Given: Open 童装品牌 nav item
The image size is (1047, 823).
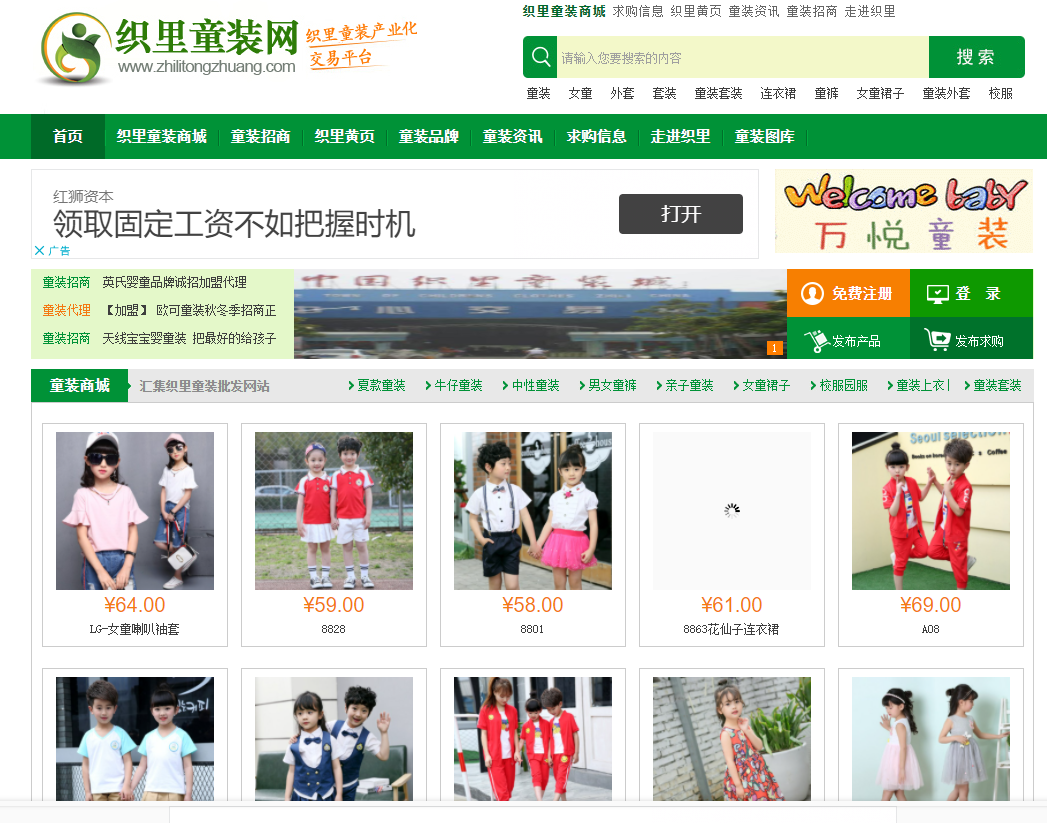Looking at the screenshot, I should (429, 136).
